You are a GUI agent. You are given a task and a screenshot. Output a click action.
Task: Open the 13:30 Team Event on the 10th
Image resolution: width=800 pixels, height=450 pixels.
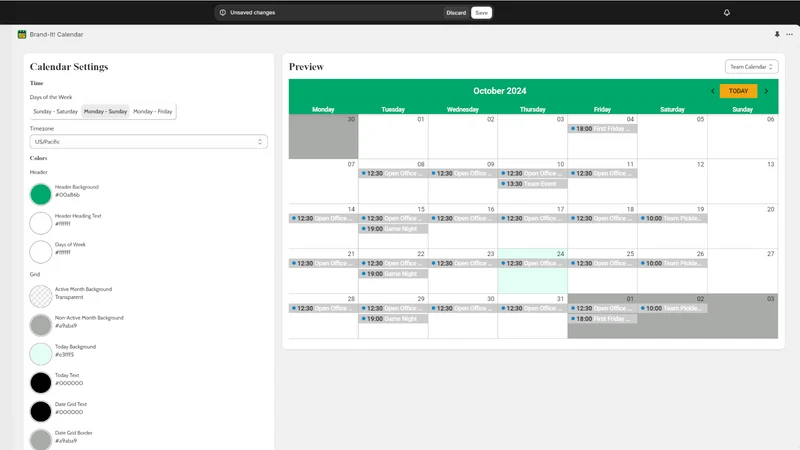532,184
